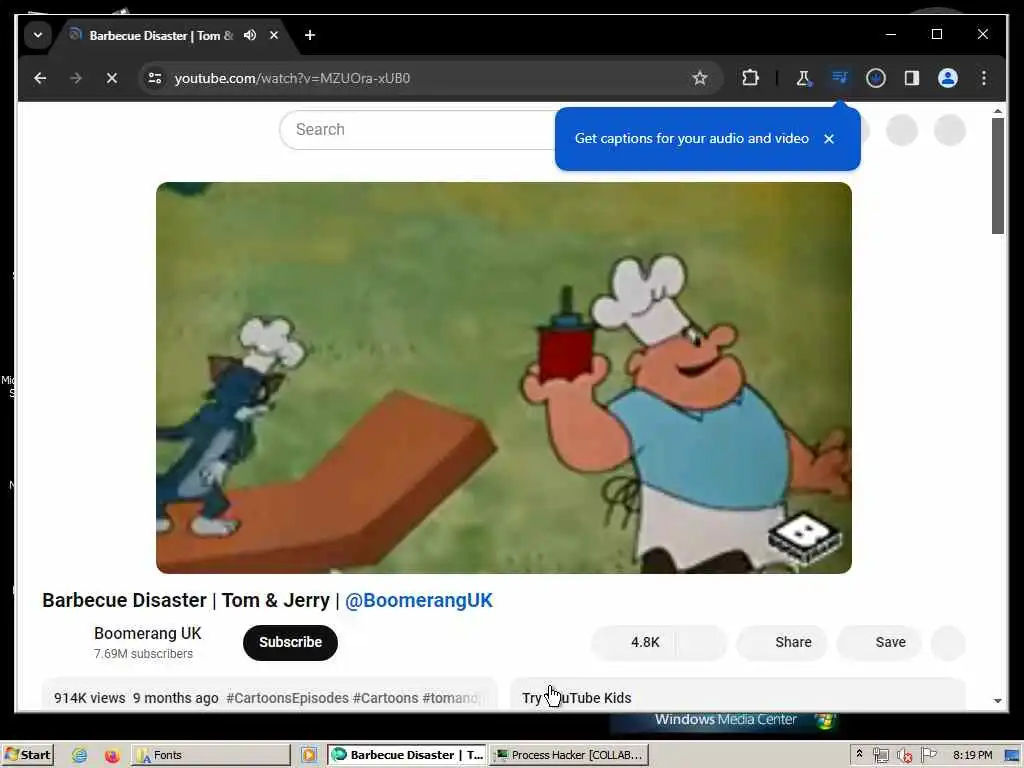Open the Boomerang UK channel name
The image size is (1024, 768).
pos(148,633)
